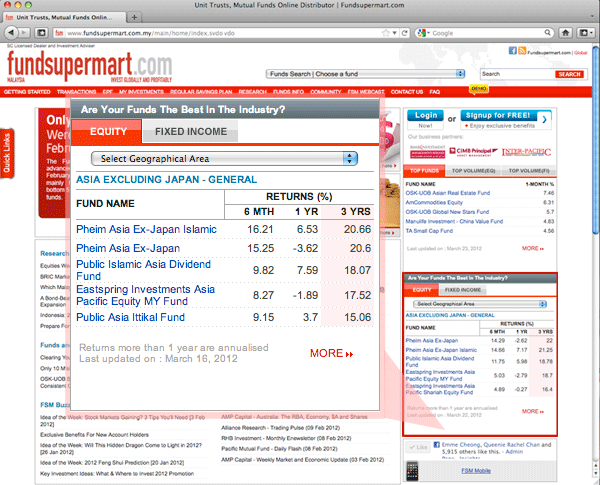Switch to TOP FUNDS tab
The height and width of the screenshot is (485, 600).
tap(424, 171)
